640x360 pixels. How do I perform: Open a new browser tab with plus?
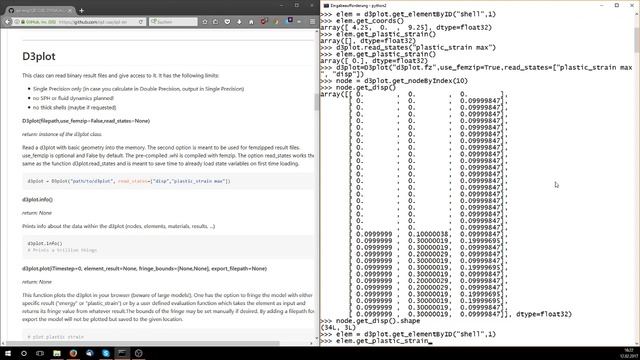[x=81, y=10]
